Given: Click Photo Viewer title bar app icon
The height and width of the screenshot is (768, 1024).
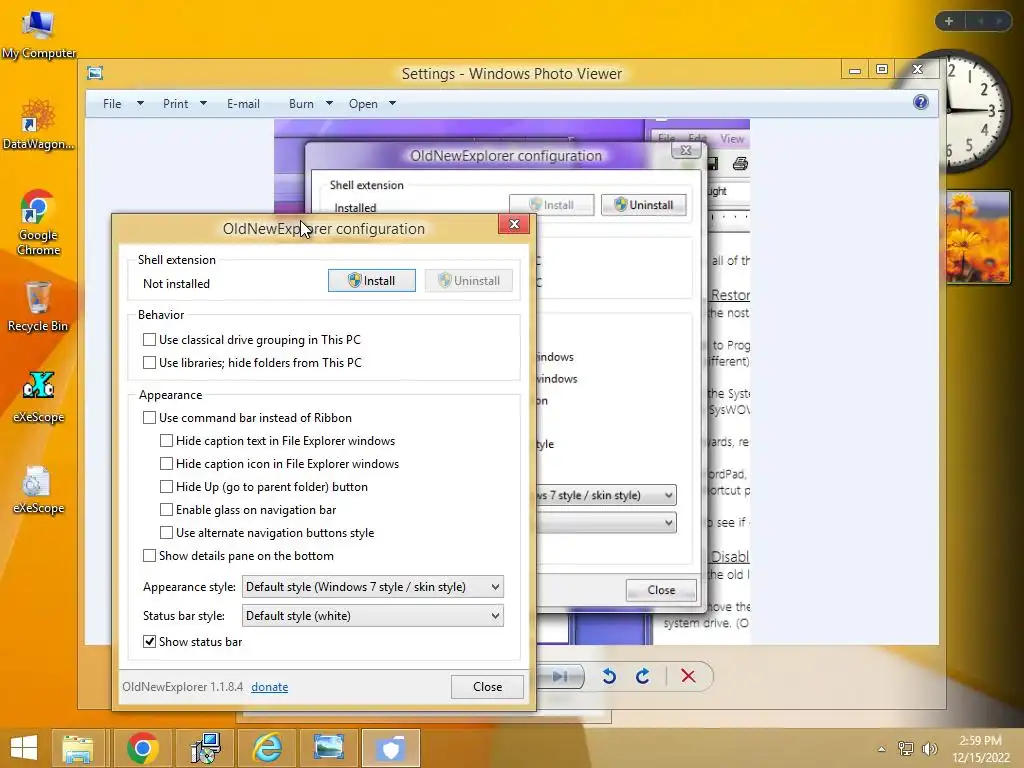Looking at the screenshot, I should tap(95, 72).
